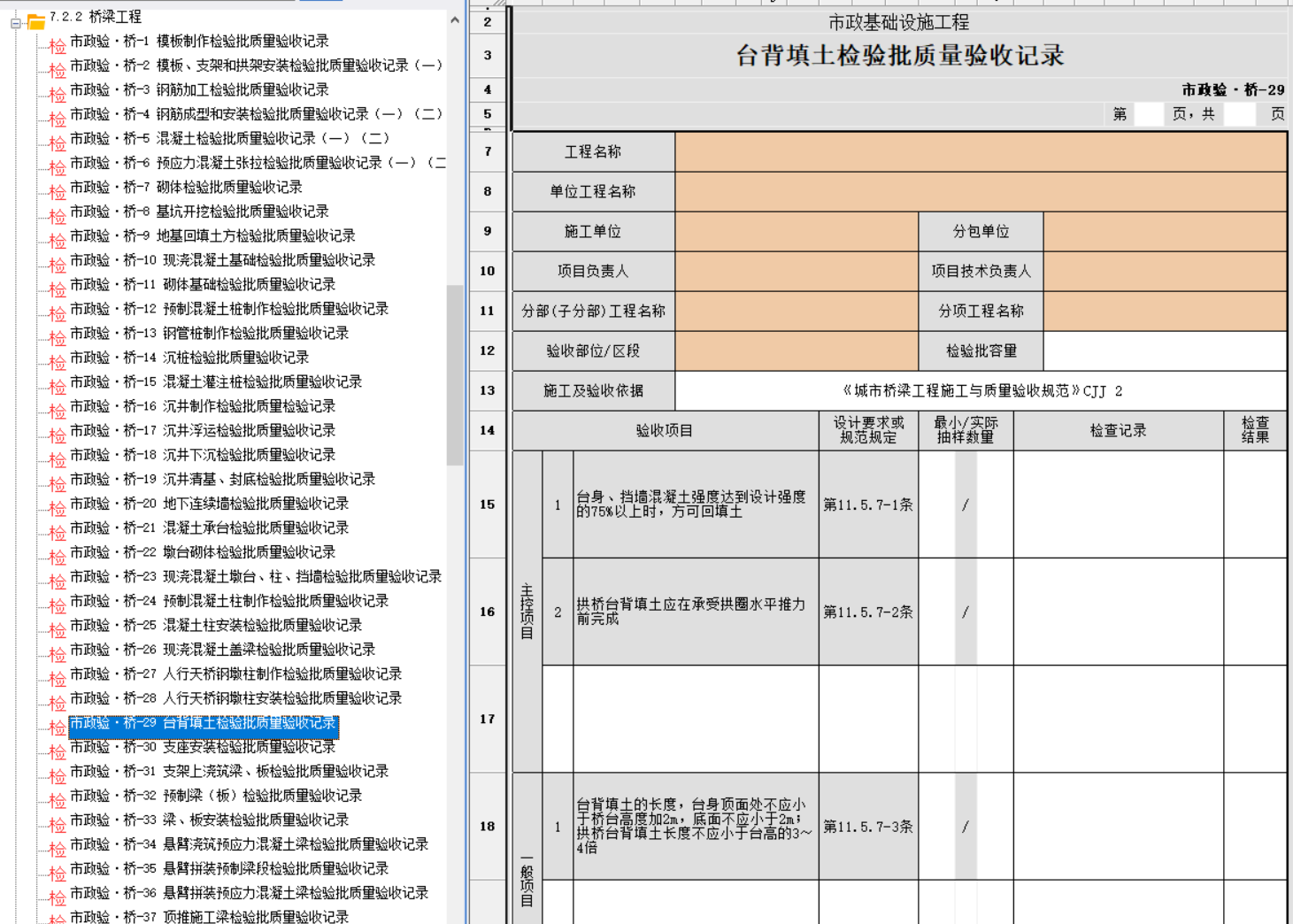Click the 工程名称 orange input field
1293x924 pixels.
coord(980,151)
